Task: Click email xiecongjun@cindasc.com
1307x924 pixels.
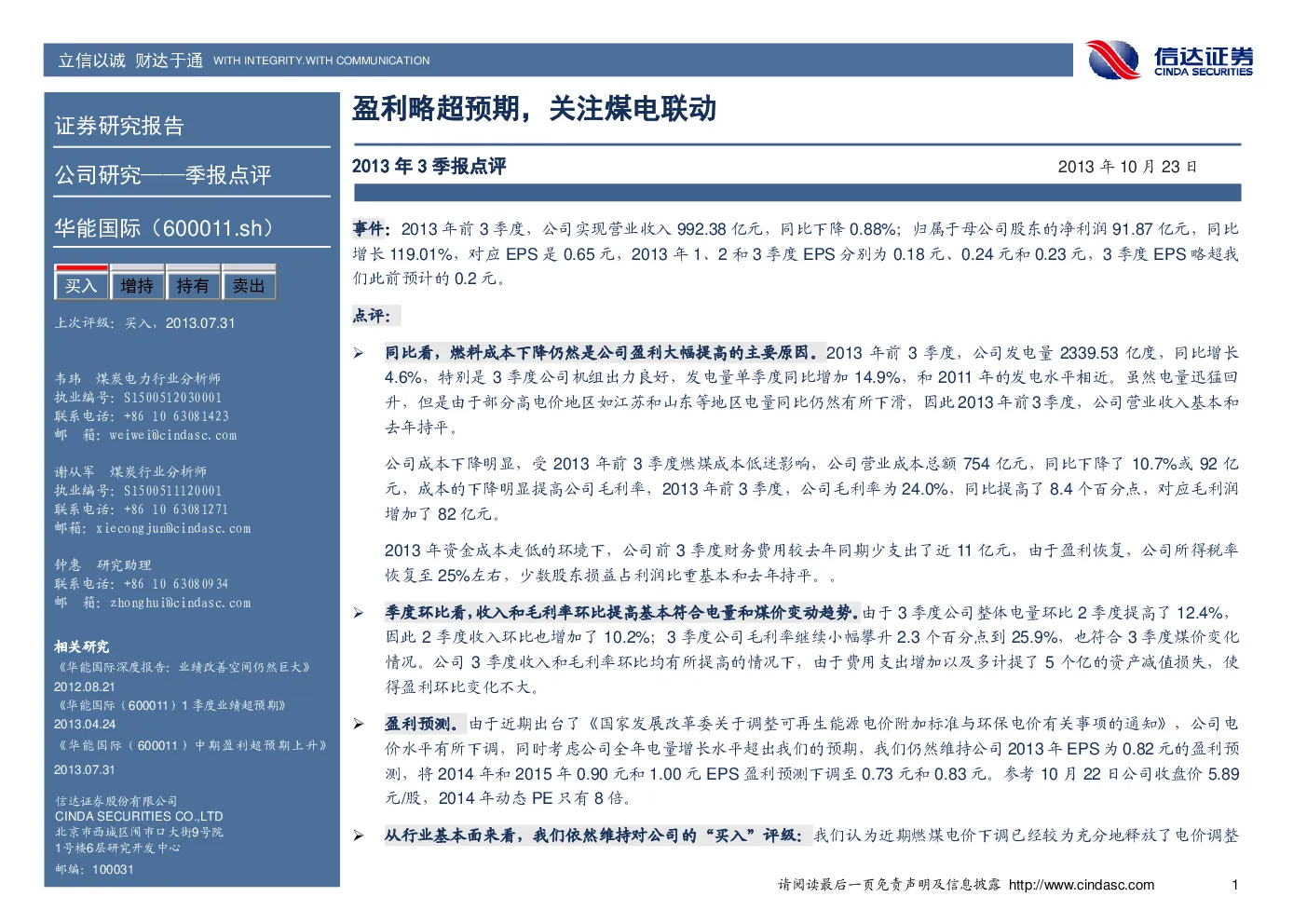Action: (173, 528)
